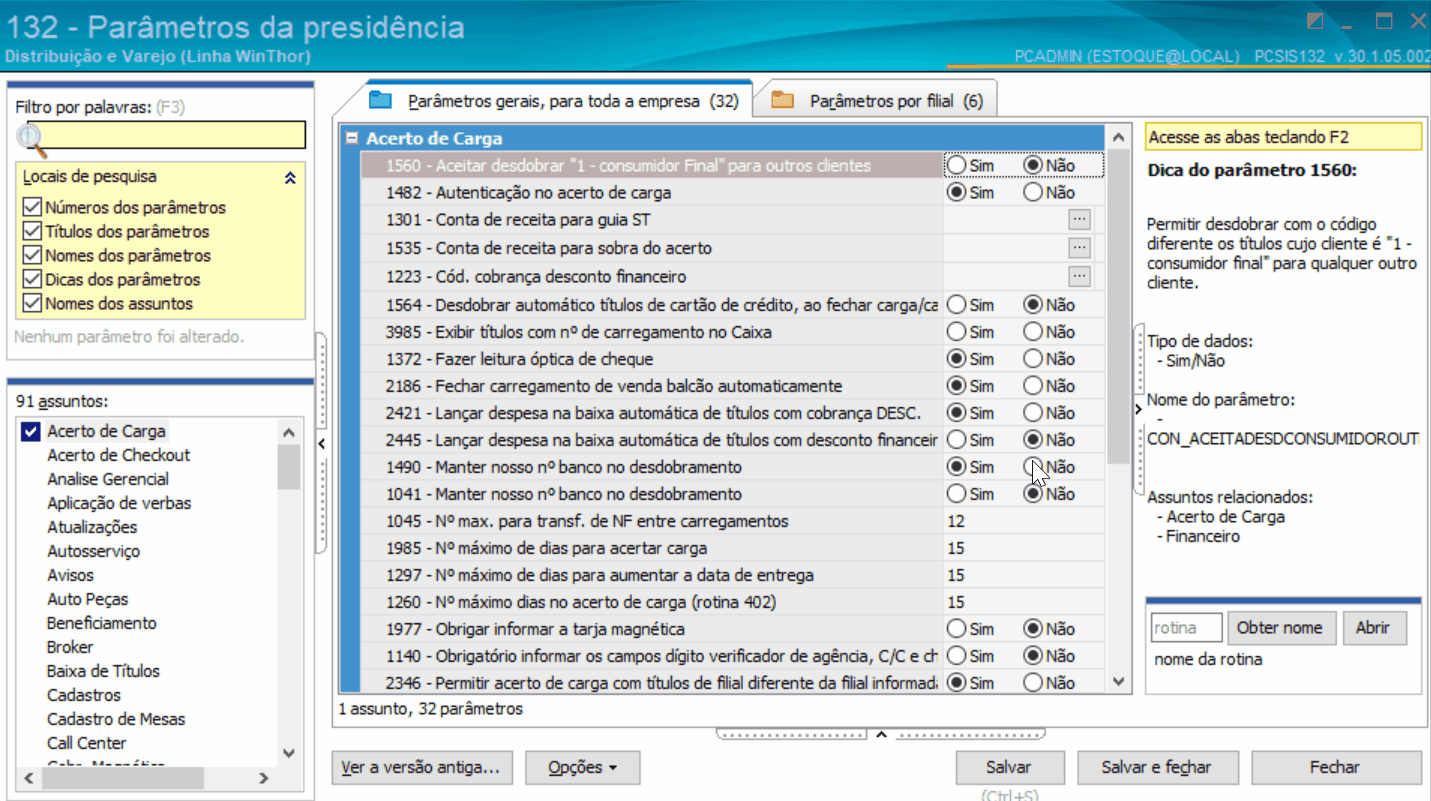
Task: Open lookup button for parameter 1223
Action: tap(1079, 275)
